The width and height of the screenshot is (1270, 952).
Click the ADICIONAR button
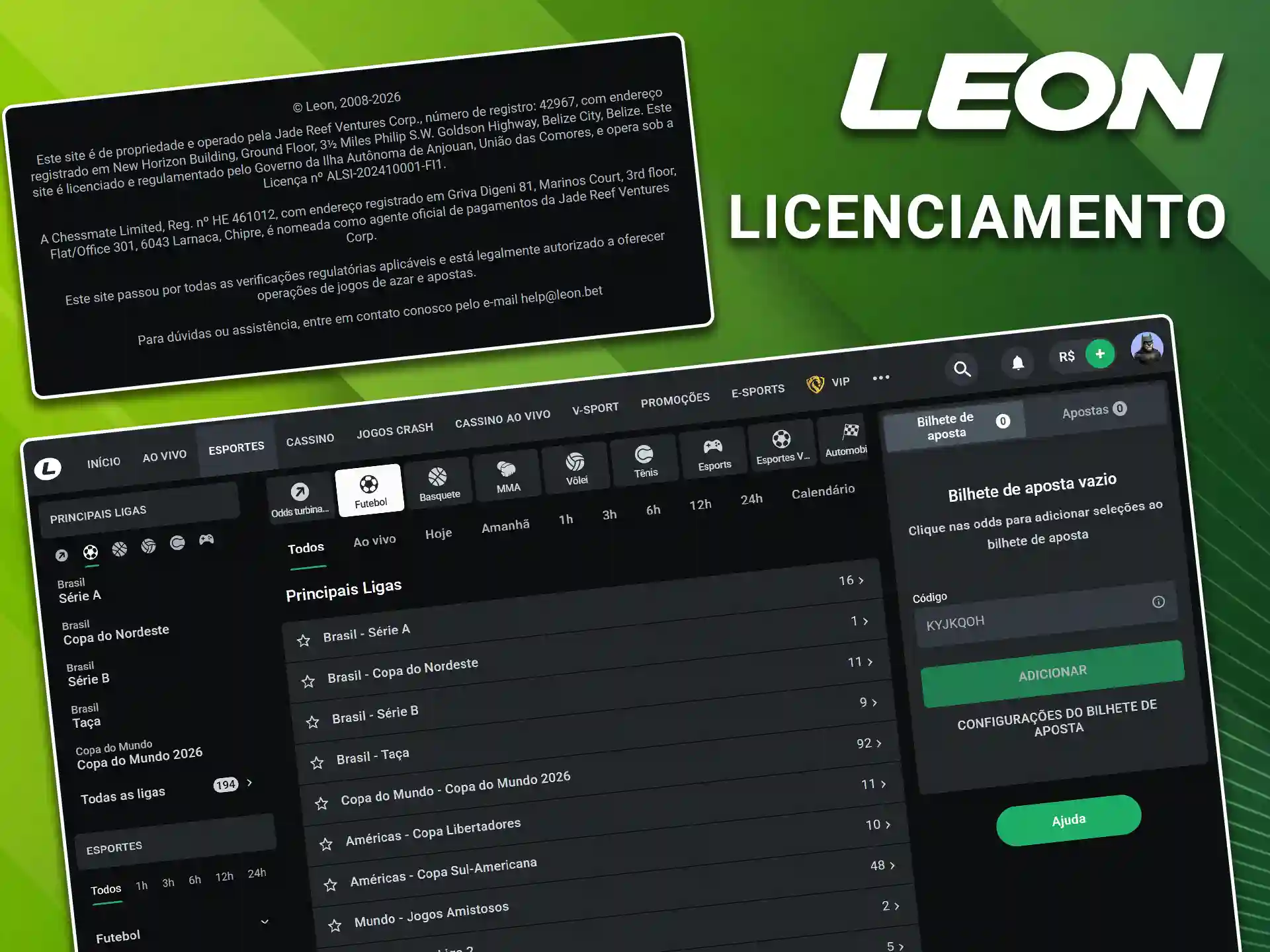[x=1052, y=673]
